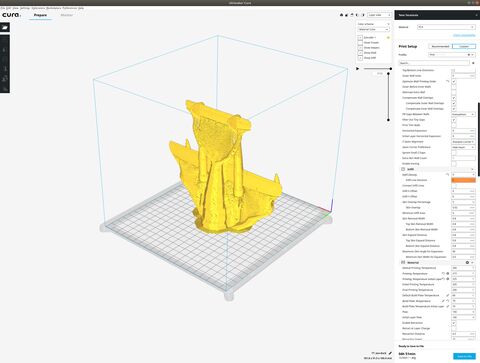This screenshot has height=363, width=480.
Task: Switch to the Prepare tab
Action: coord(40,15)
